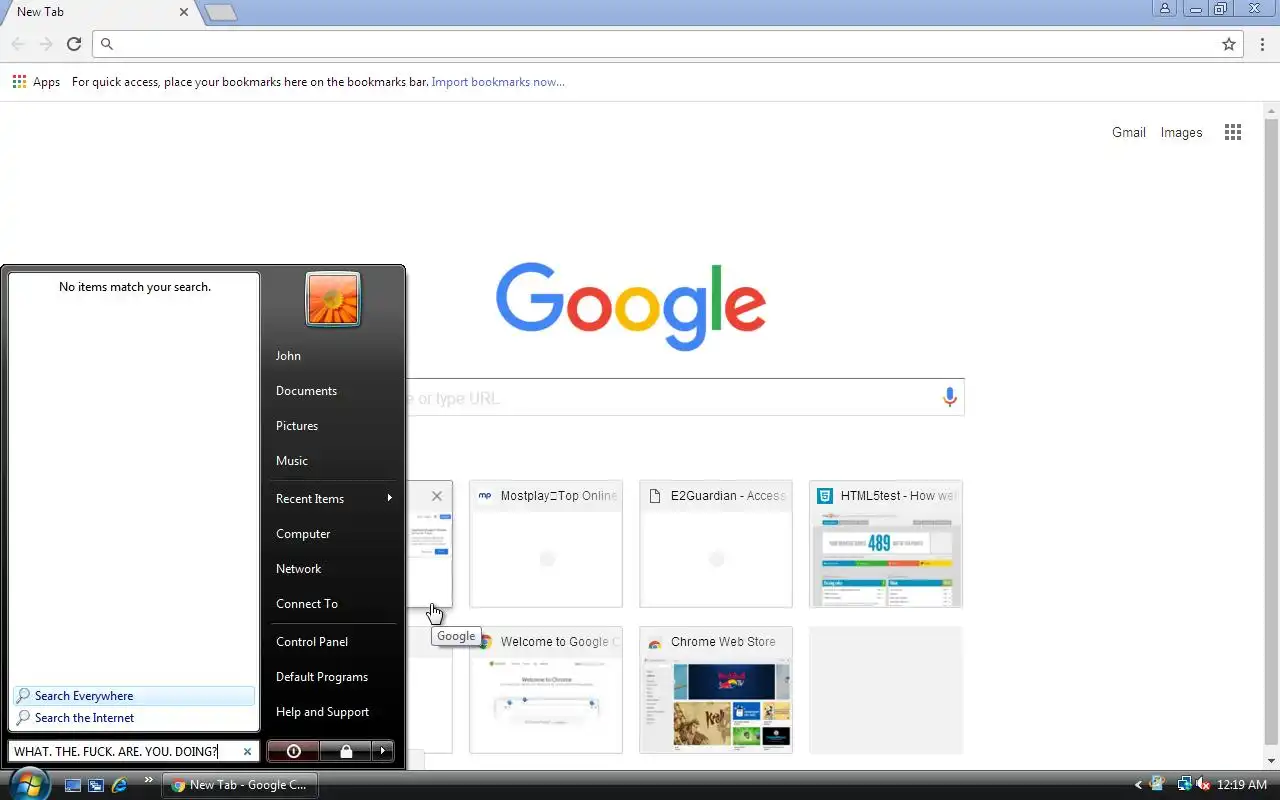The height and width of the screenshot is (800, 1280).
Task: Click the user picture in Start menu
Action: tap(333, 298)
